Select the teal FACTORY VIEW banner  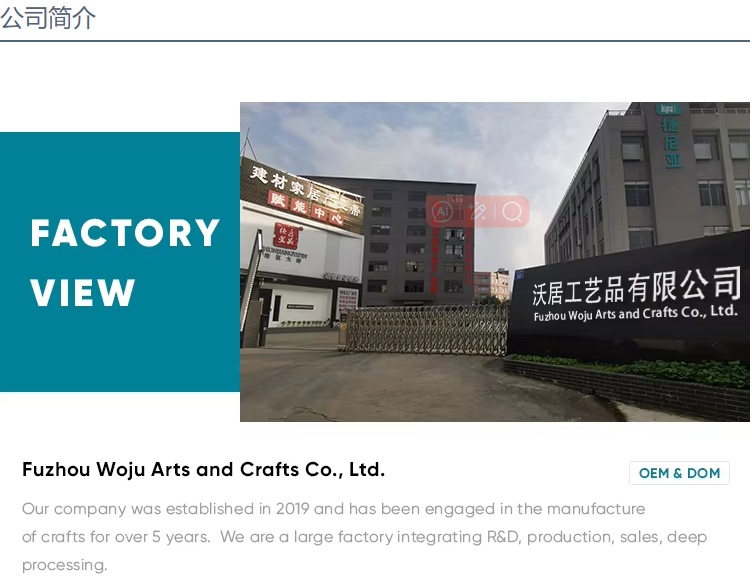(x=120, y=262)
